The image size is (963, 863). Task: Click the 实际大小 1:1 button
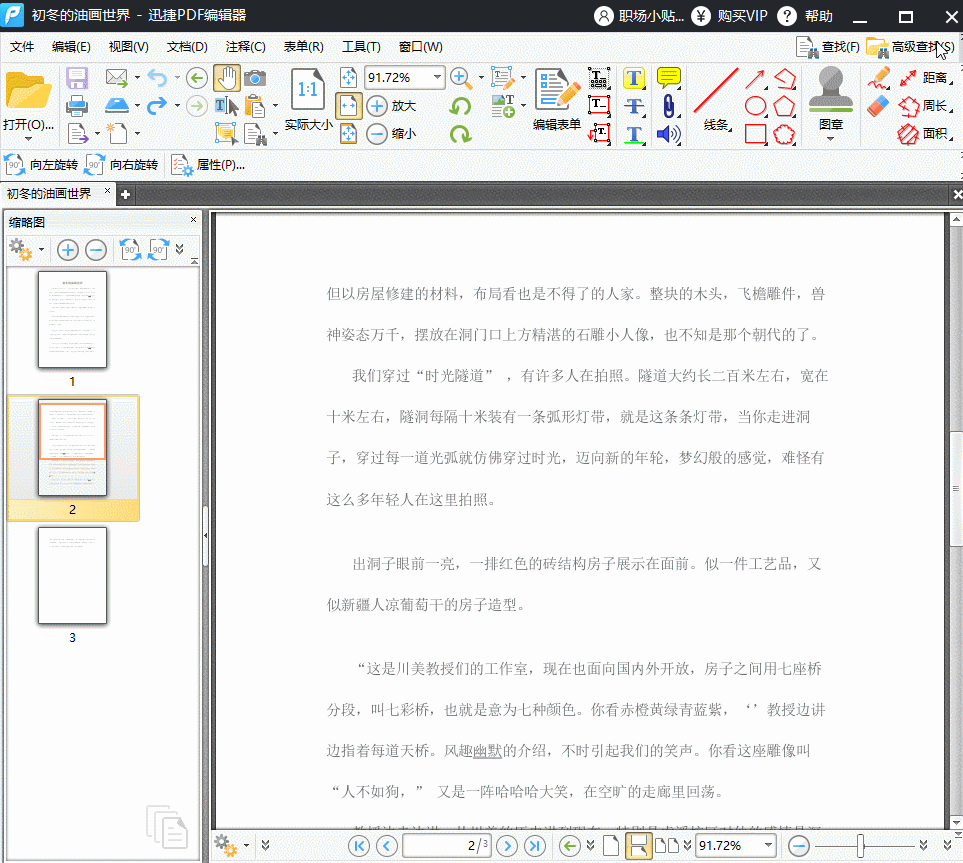coord(308,98)
